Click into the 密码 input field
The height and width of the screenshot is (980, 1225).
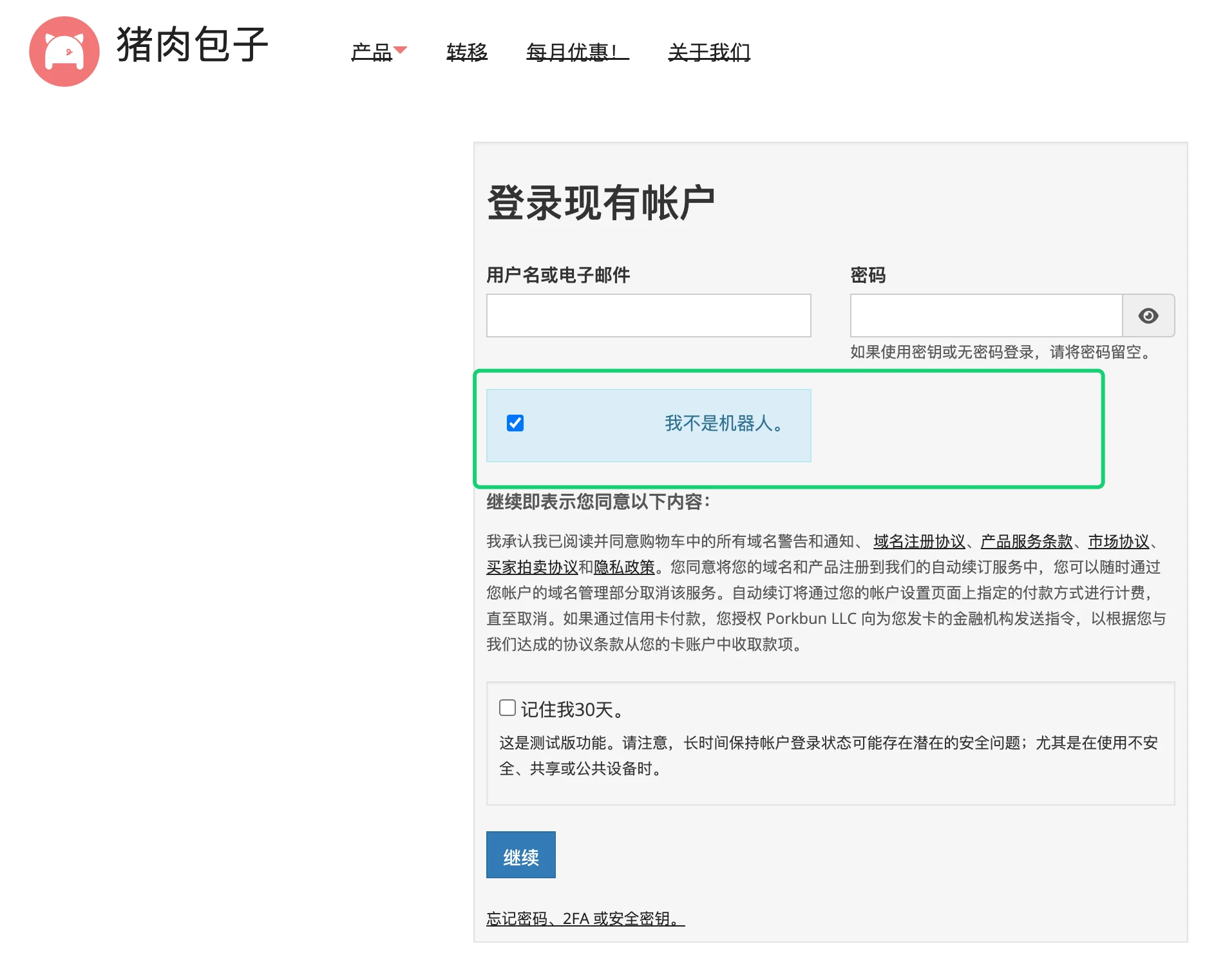pyautogui.click(x=985, y=316)
